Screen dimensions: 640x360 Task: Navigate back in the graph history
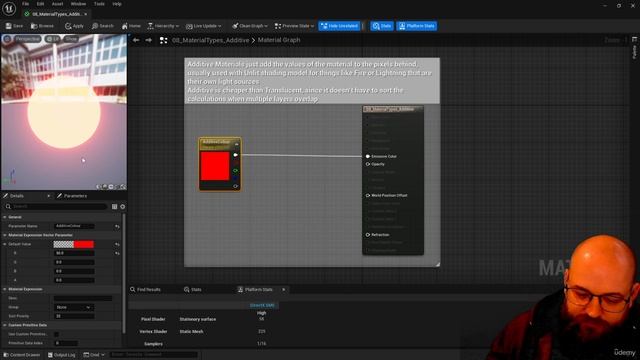click(136, 40)
